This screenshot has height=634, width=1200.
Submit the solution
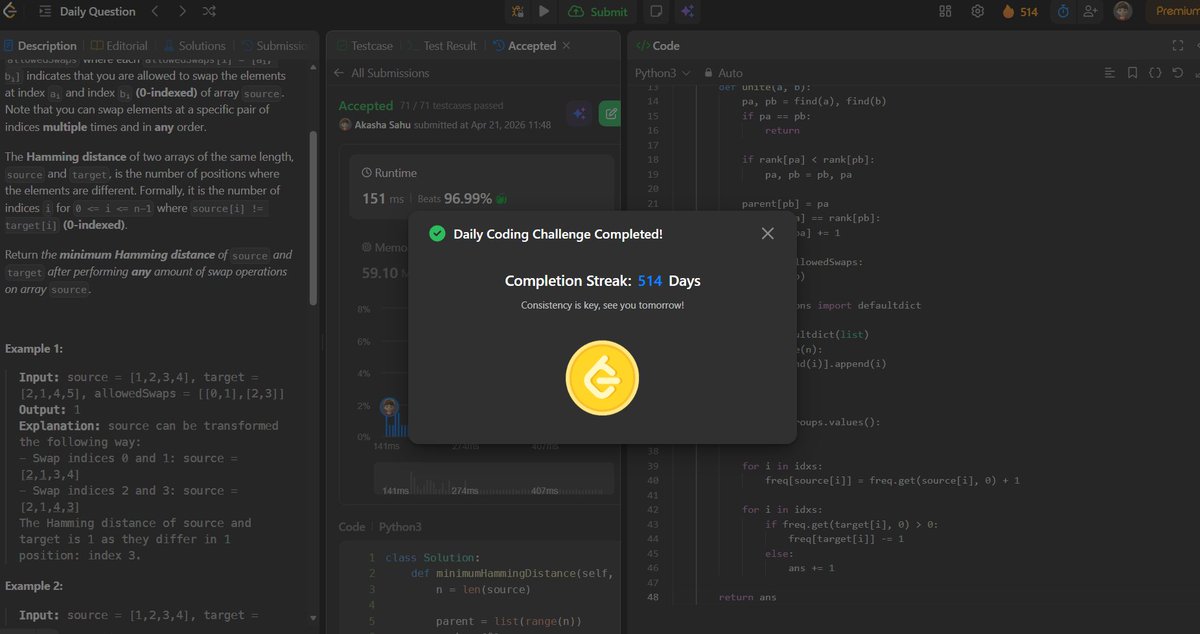598,12
